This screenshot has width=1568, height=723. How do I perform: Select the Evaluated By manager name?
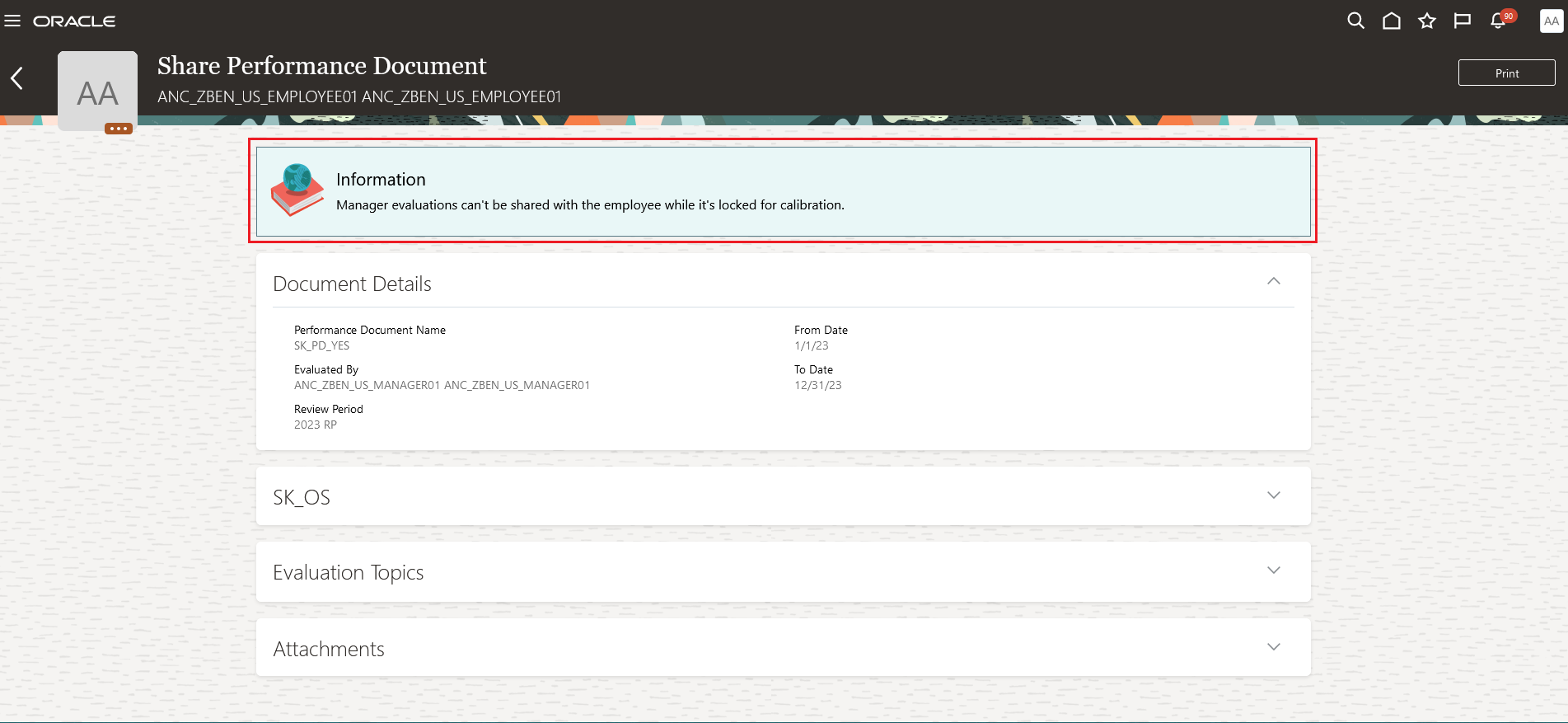point(442,385)
